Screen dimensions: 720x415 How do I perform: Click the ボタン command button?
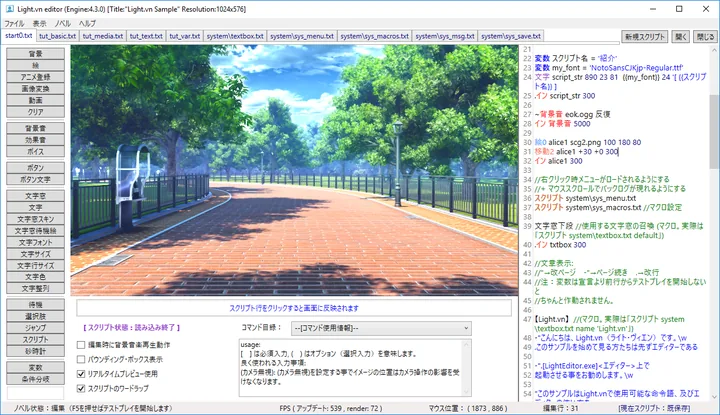(x=35, y=168)
